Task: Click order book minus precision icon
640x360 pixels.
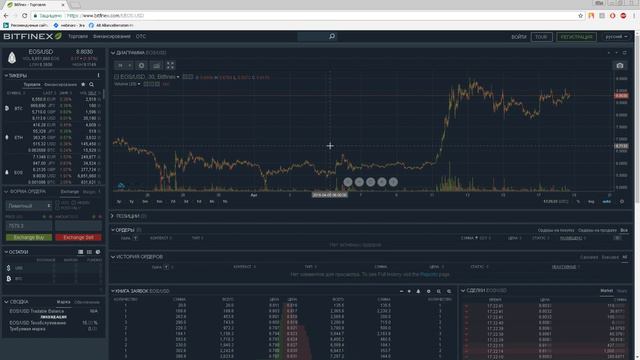Action: 401,291
